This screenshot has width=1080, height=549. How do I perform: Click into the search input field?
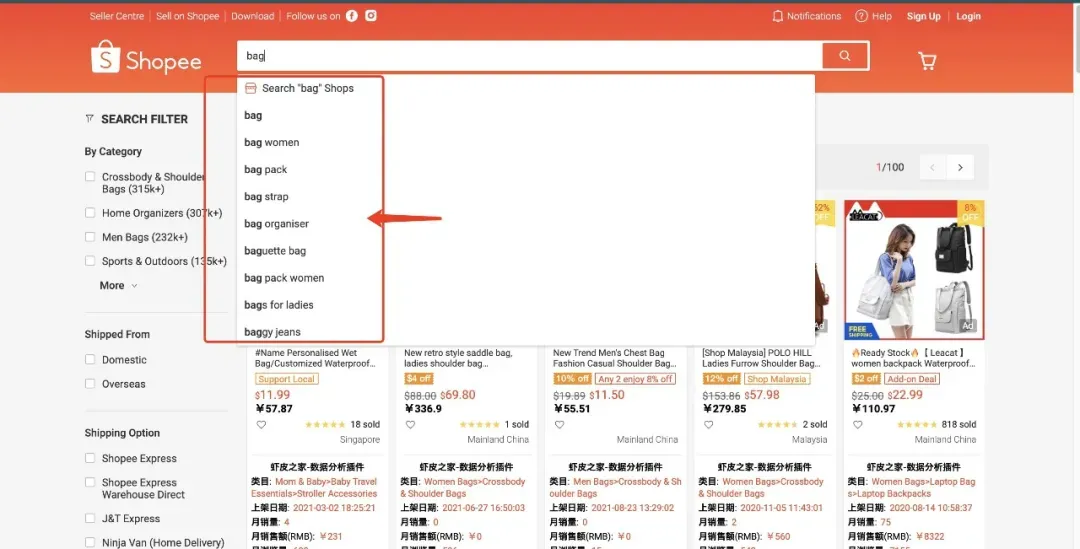(x=530, y=56)
